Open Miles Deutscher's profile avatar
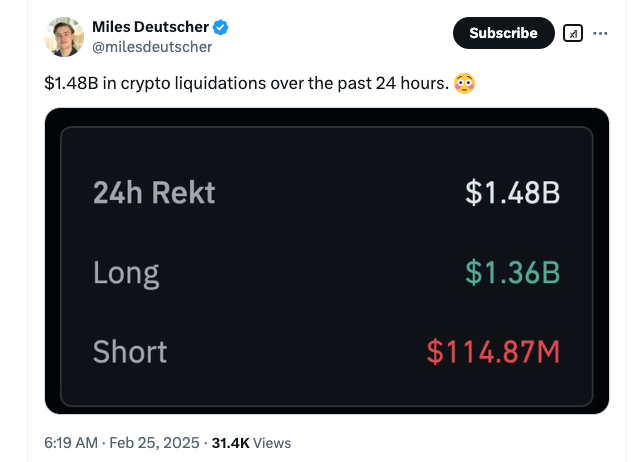 click(64, 37)
